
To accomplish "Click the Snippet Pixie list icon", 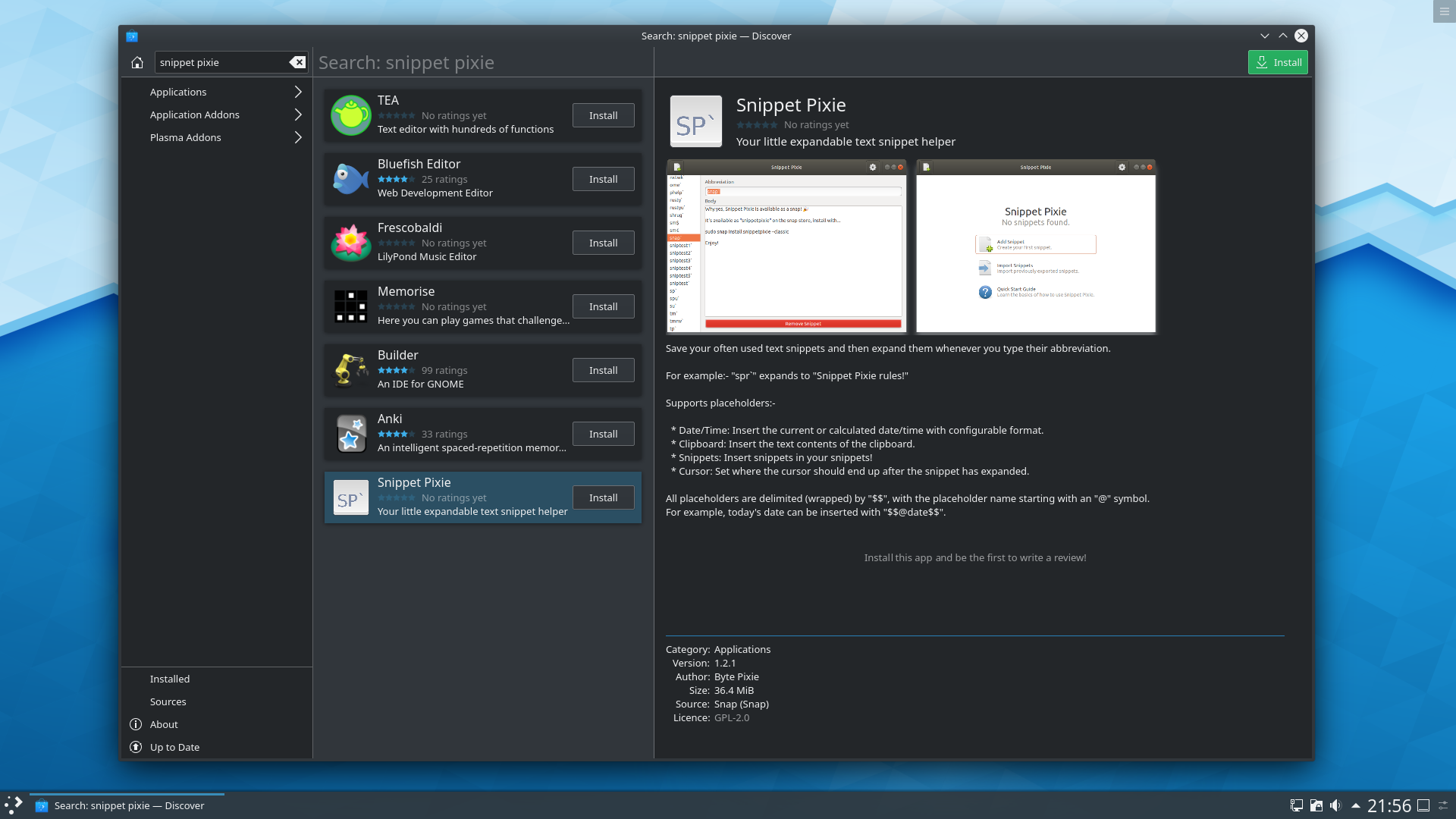I will coord(351,497).
